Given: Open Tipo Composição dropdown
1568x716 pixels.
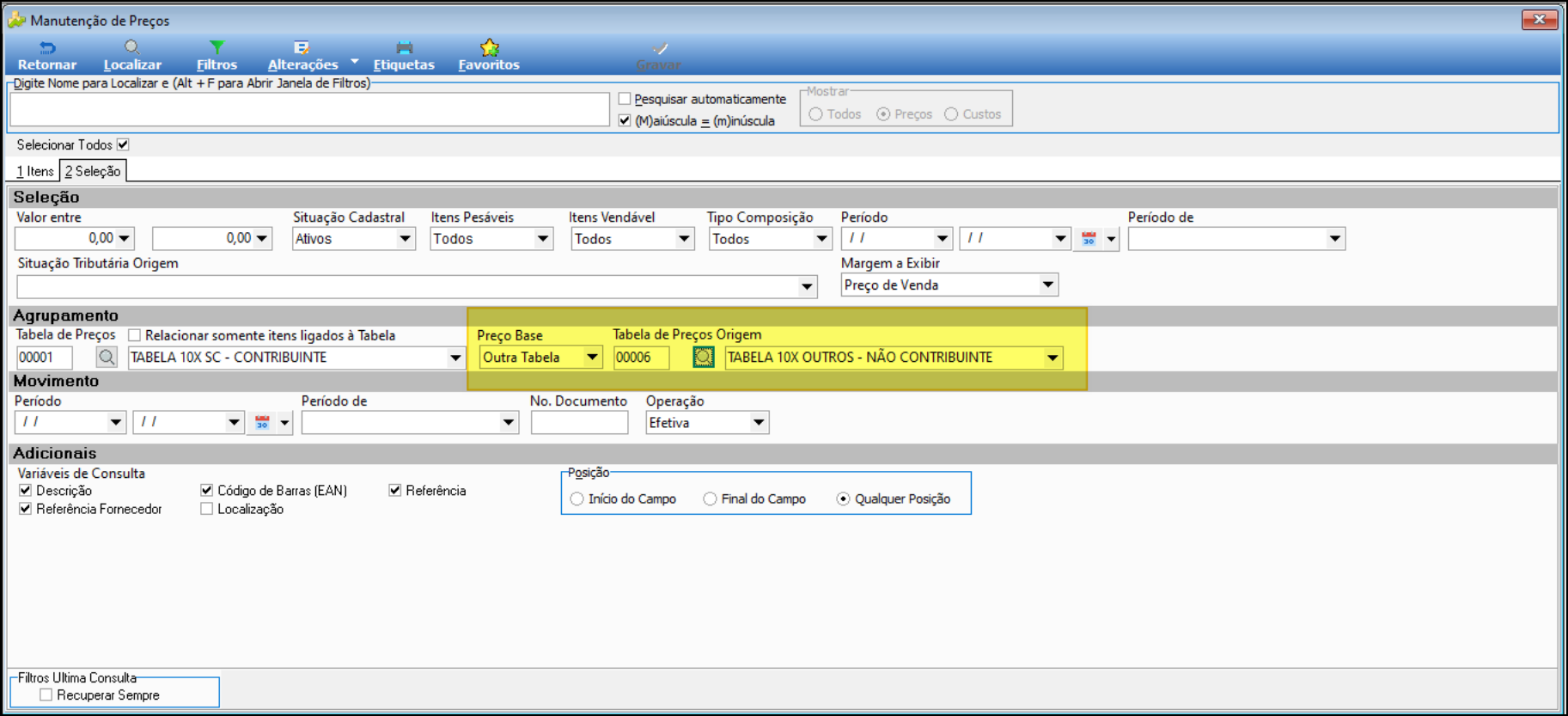Looking at the screenshot, I should click(821, 239).
